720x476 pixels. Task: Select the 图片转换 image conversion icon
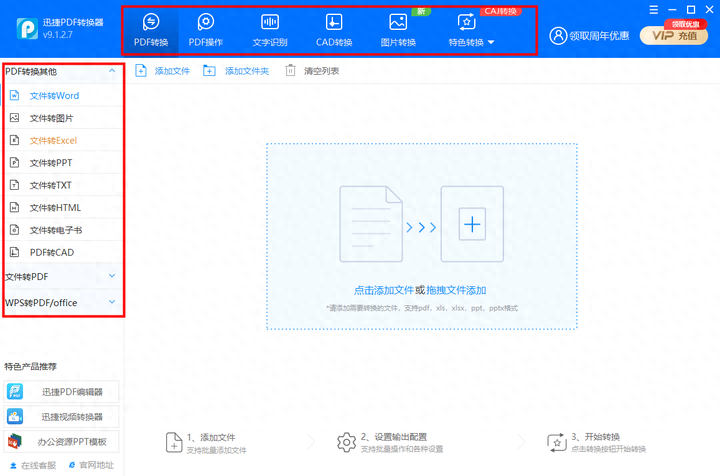398,22
